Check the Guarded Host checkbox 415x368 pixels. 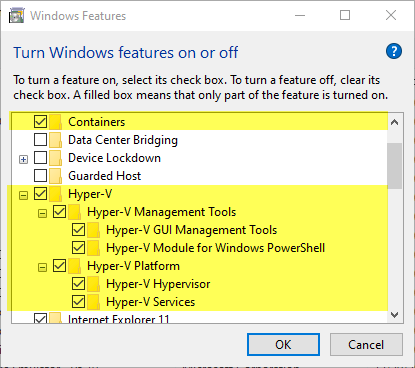click(x=40, y=176)
